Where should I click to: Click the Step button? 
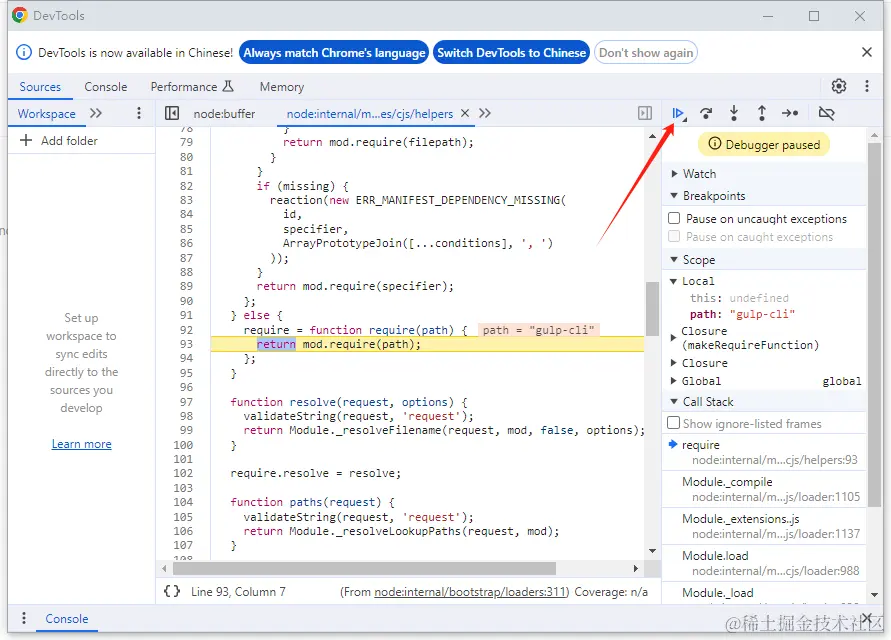790,114
